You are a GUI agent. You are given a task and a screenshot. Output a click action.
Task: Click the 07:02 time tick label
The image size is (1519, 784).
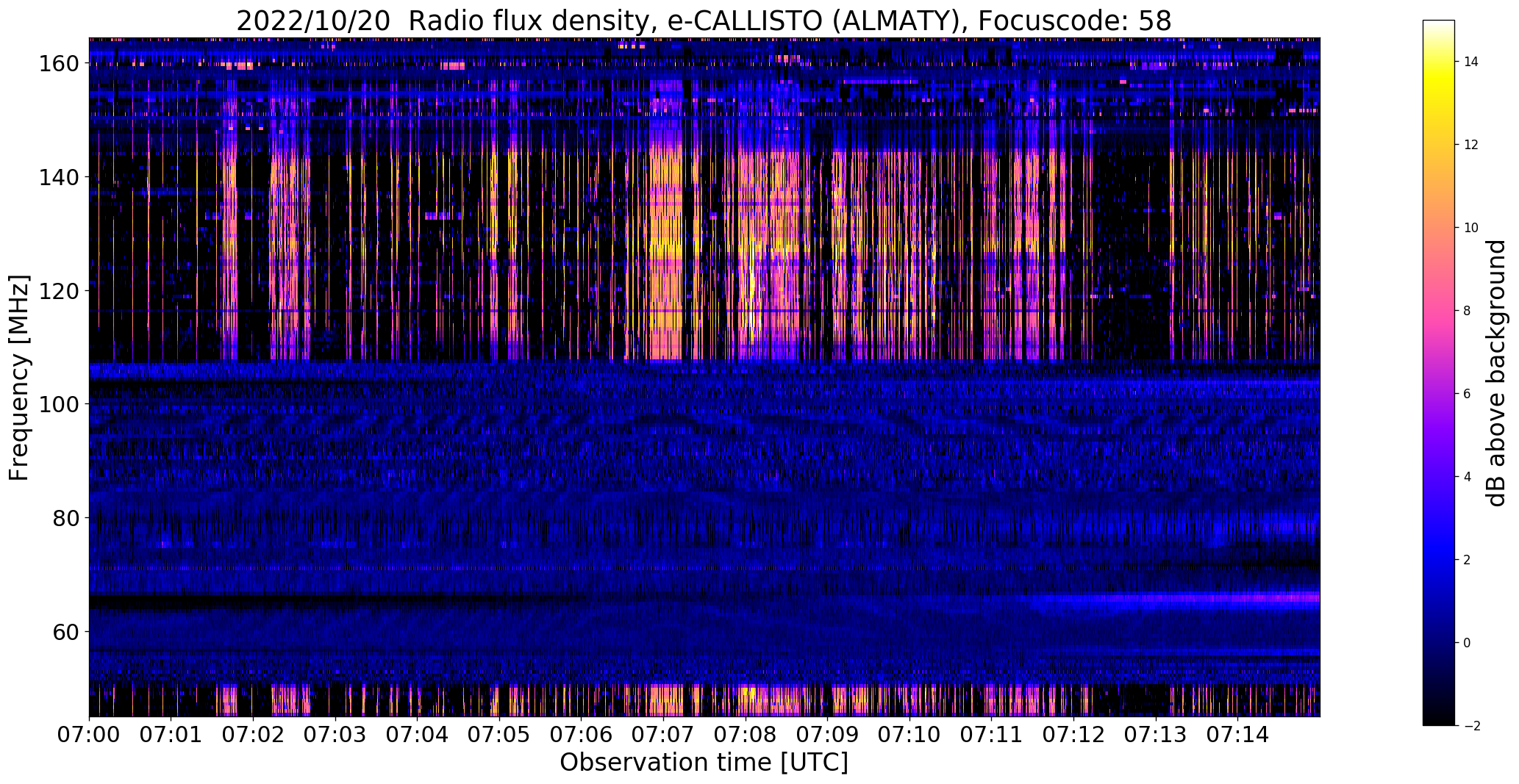tap(253, 735)
